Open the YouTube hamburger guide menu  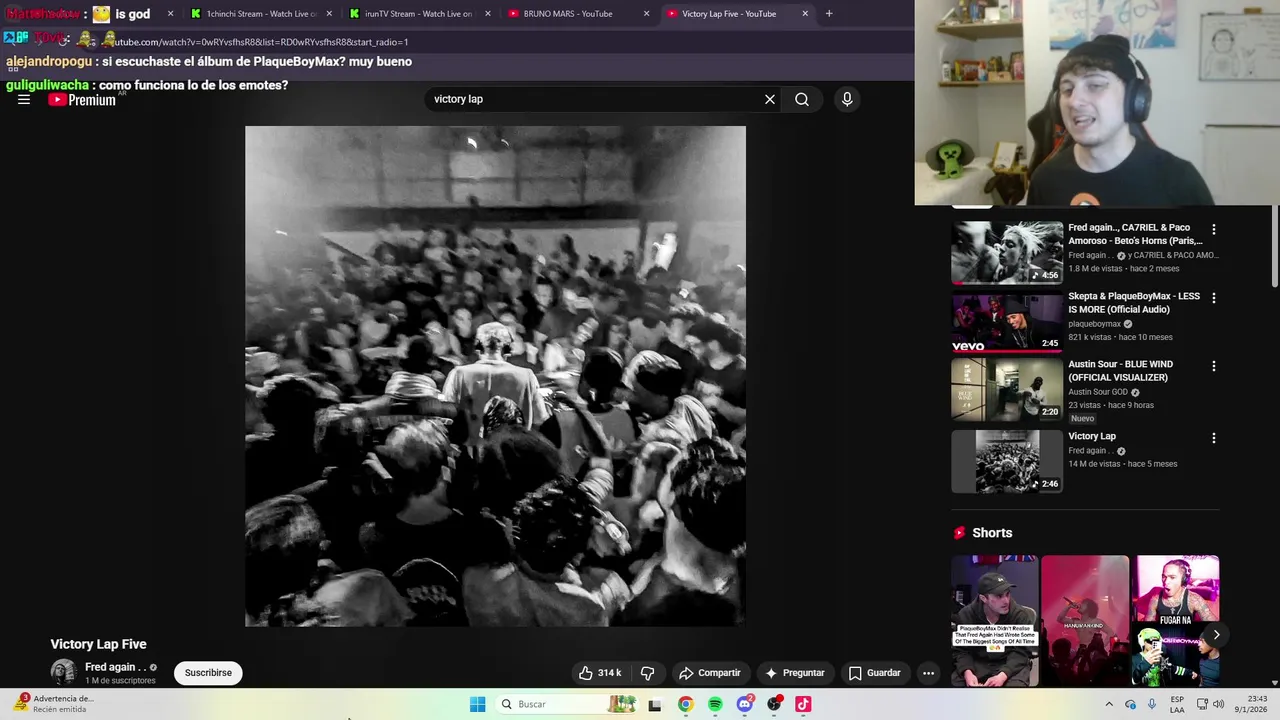(24, 99)
